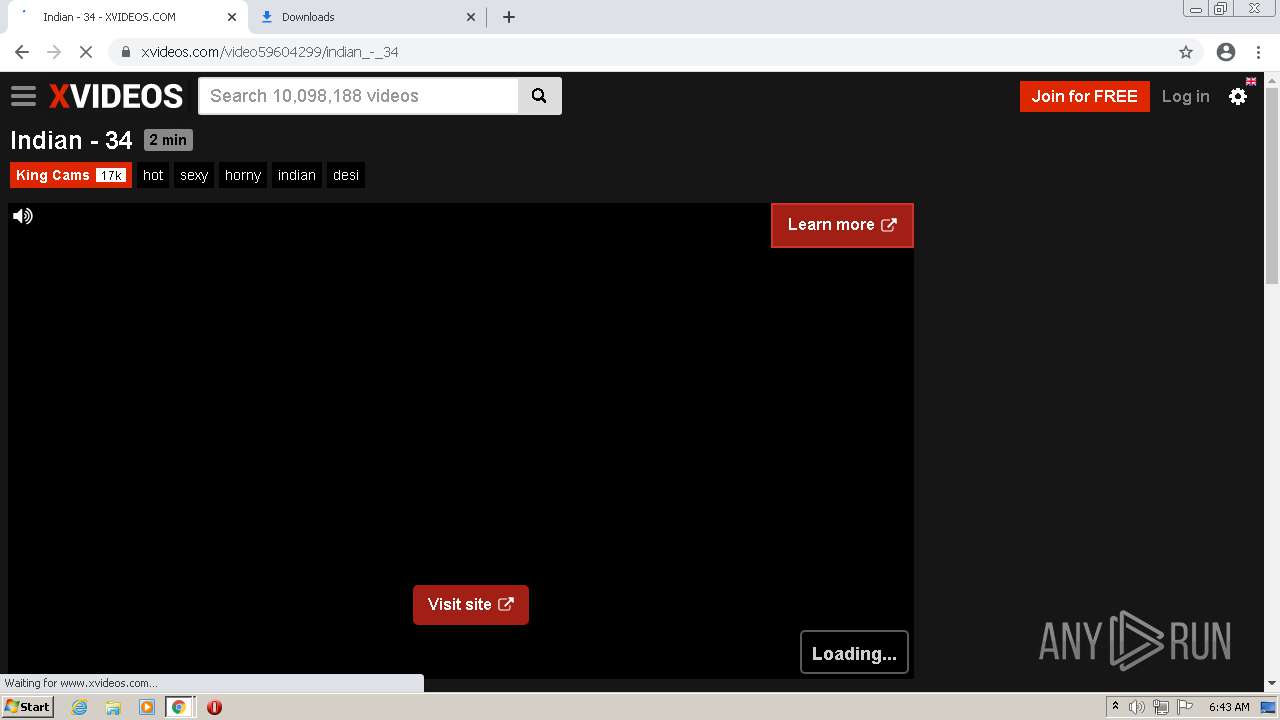Click the horny tag
The width and height of the screenshot is (1280, 720).
pos(243,175)
